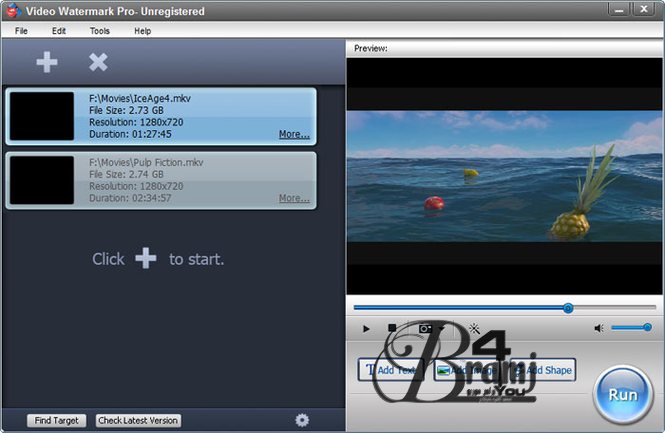This screenshot has width=665, height=433.
Task: Click the add video plus icon
Action: pyautogui.click(x=47, y=62)
